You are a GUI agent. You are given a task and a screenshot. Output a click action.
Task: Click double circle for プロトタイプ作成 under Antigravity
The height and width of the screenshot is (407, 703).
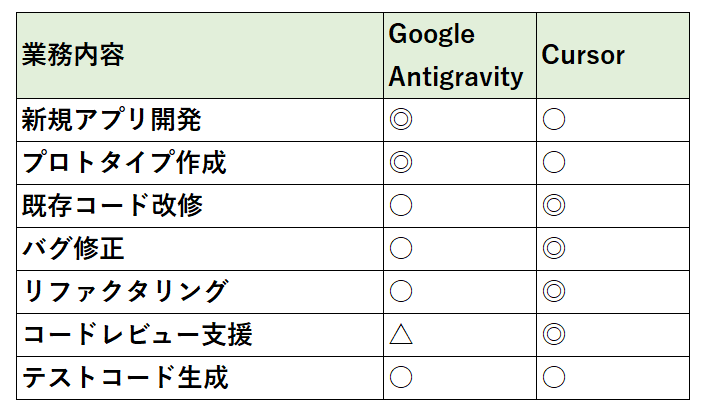401,162
